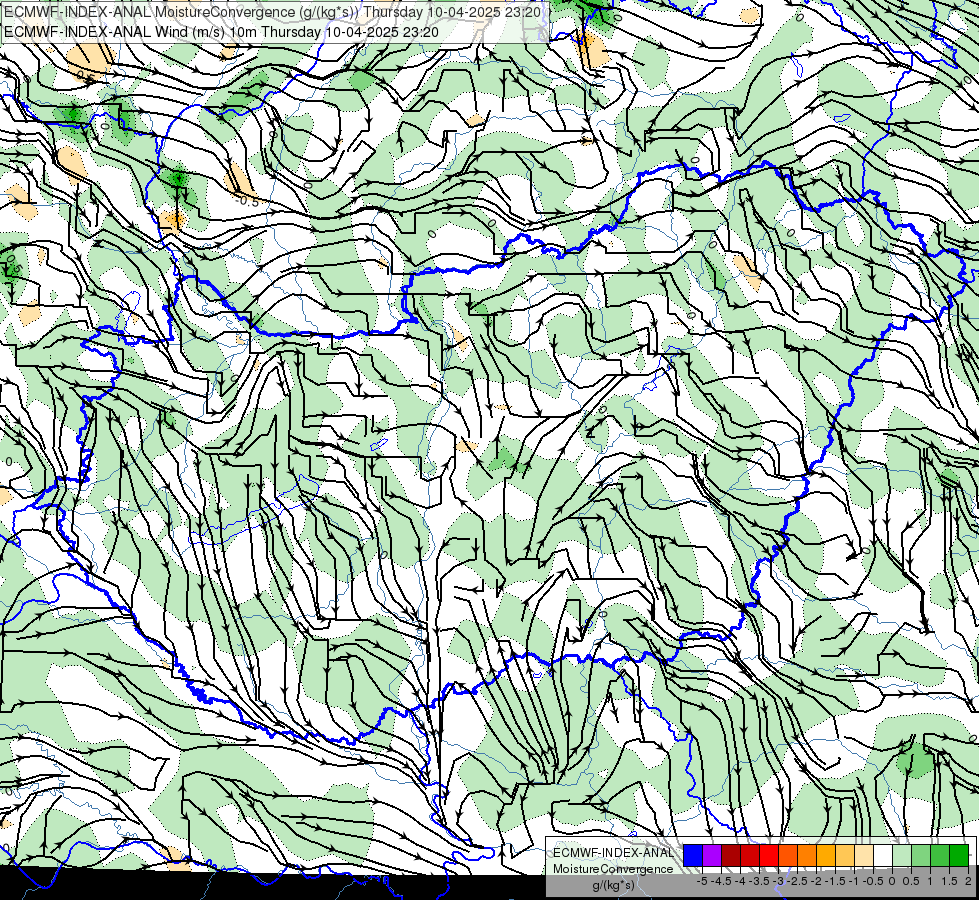This screenshot has width=979, height=900.
Task: Click the palest green legend swatch
Action: tap(902, 855)
